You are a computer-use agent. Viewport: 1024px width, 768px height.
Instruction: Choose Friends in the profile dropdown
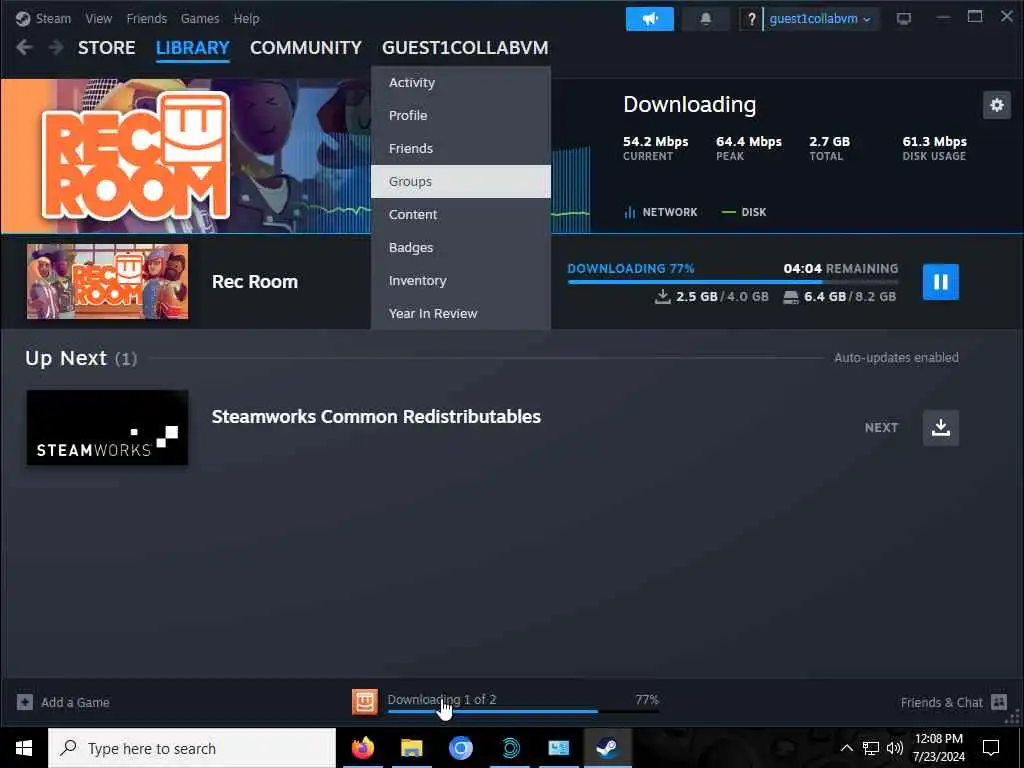pos(461,148)
